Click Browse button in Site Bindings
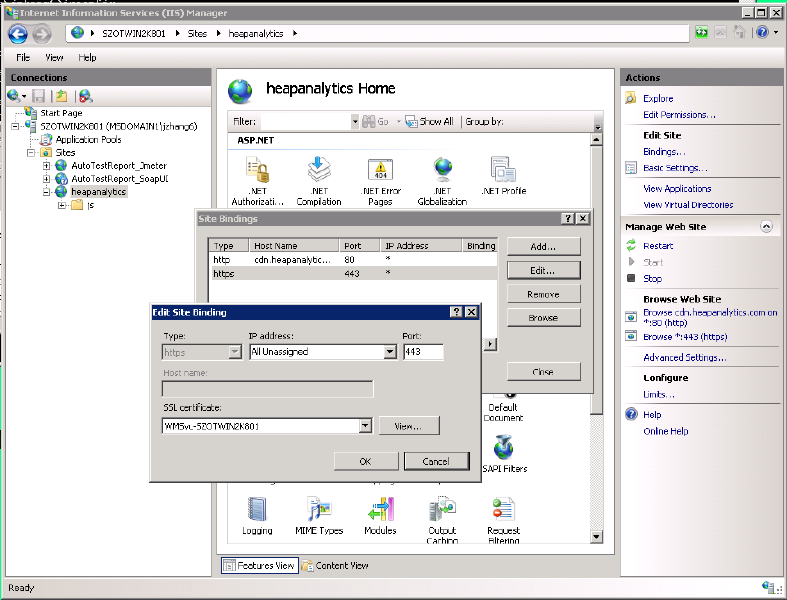The width and height of the screenshot is (787, 600). pos(544,318)
